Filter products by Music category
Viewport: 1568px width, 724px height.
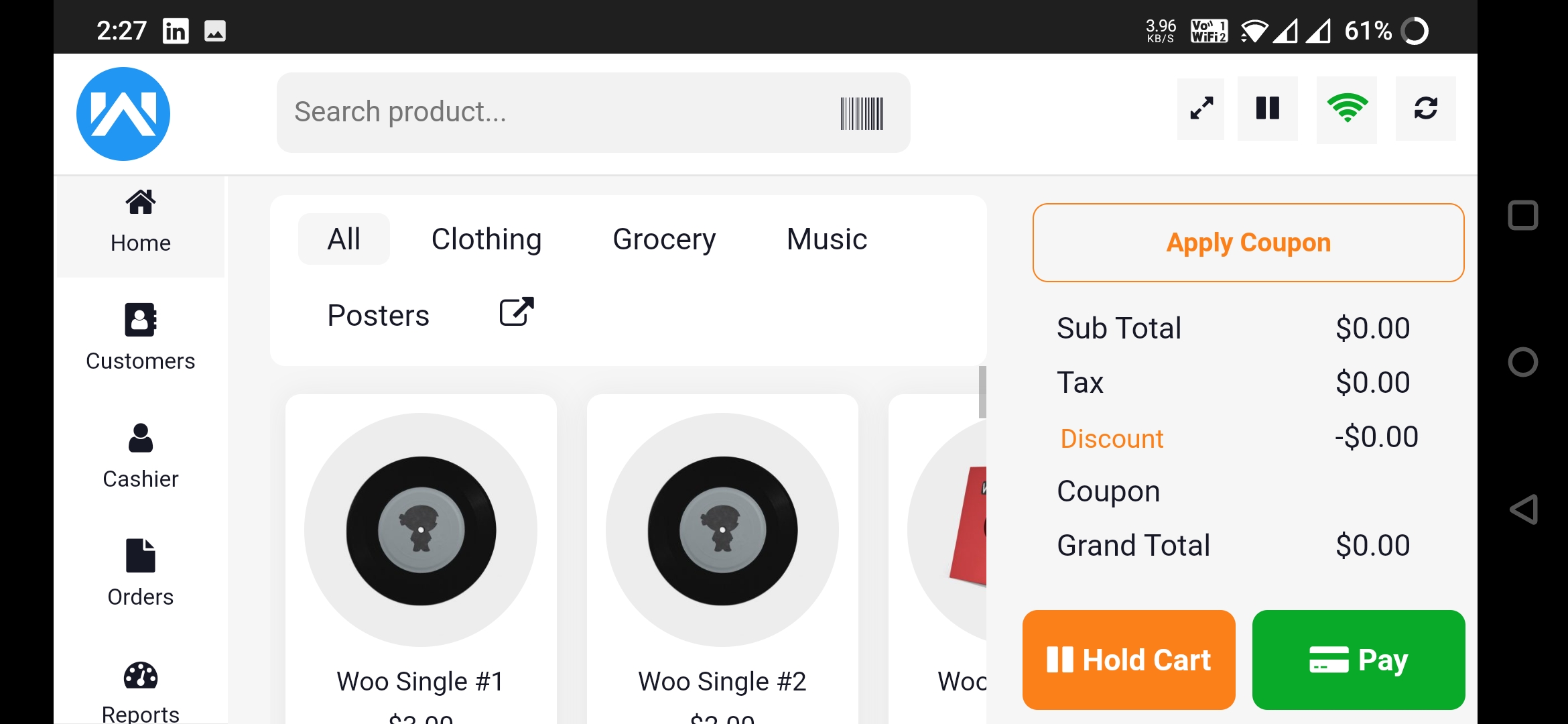click(x=827, y=239)
